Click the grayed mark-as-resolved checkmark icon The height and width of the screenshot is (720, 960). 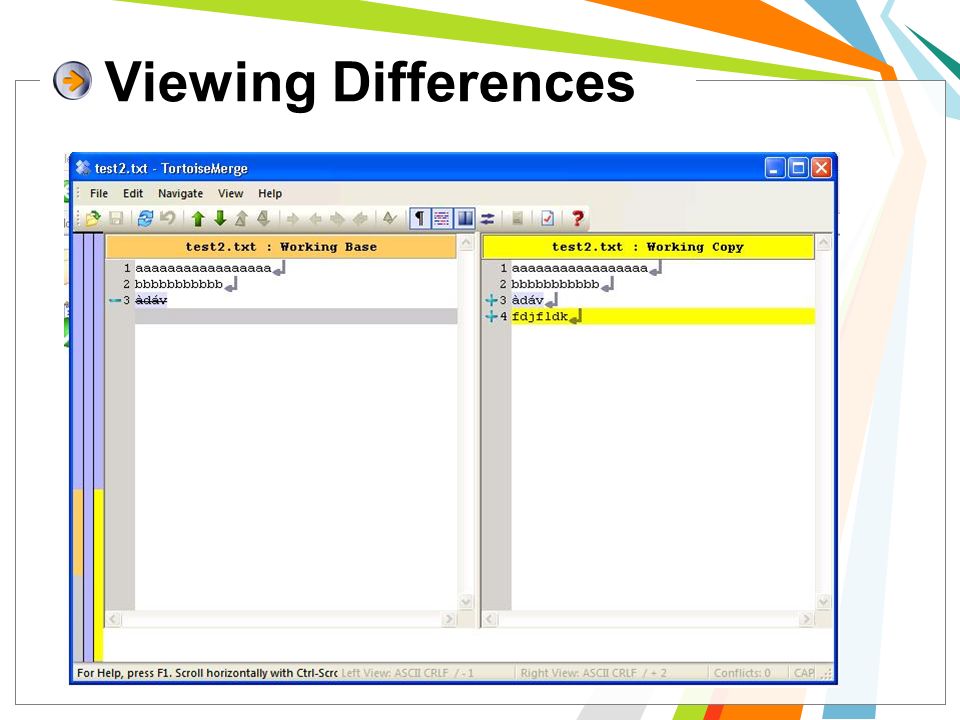coord(389,219)
